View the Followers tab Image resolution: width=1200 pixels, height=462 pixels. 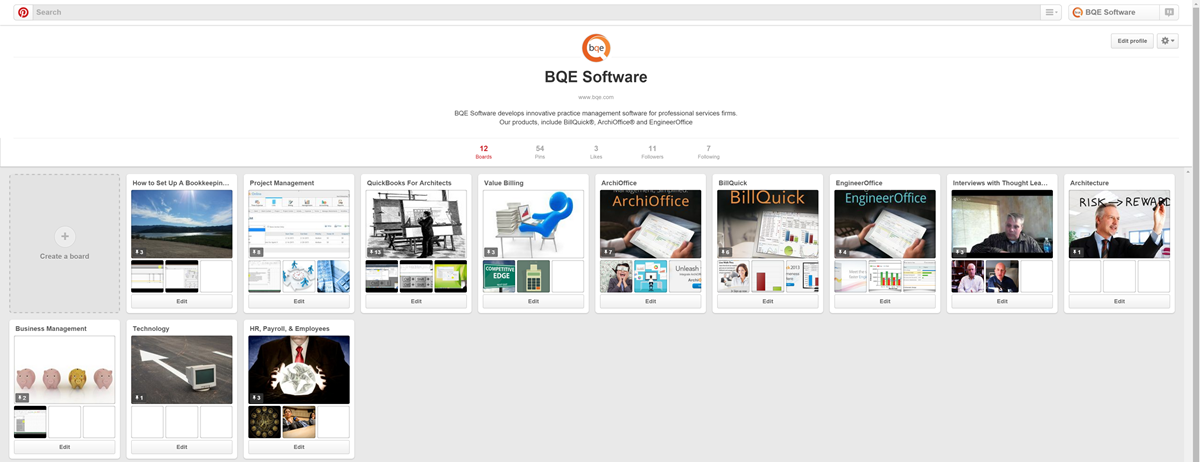click(x=652, y=152)
